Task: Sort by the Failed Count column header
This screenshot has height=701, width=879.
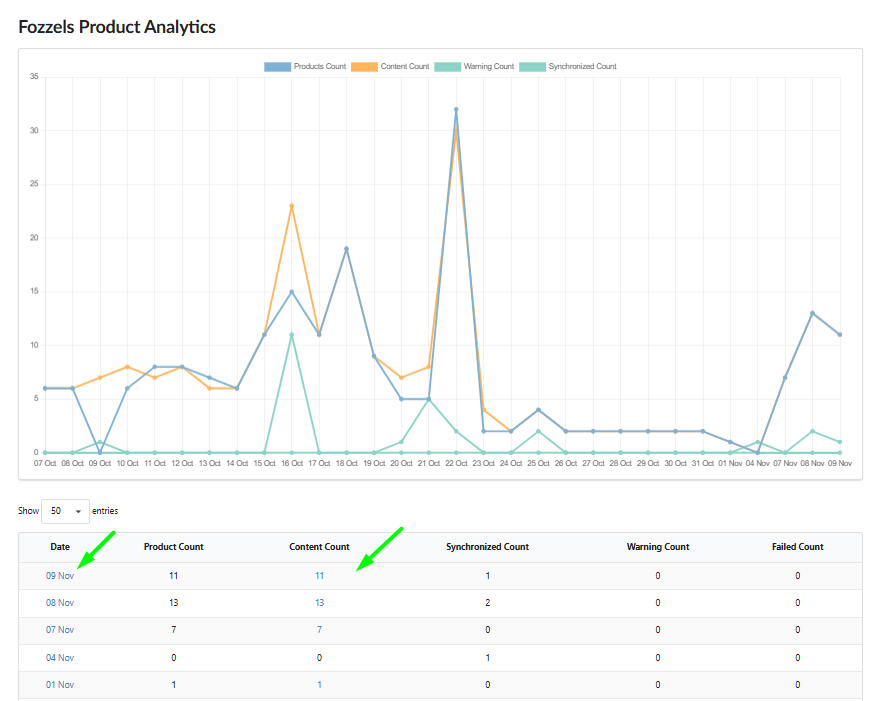Action: point(798,547)
